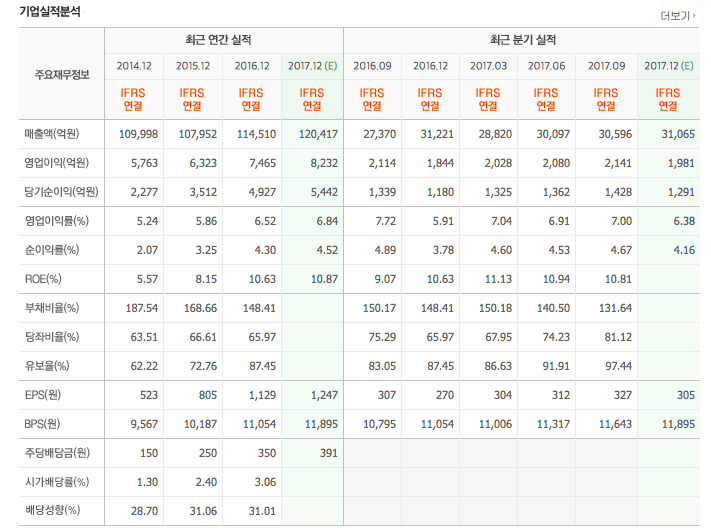Select the net margin value 2.07
This screenshot has width=711, height=532.
147,250
